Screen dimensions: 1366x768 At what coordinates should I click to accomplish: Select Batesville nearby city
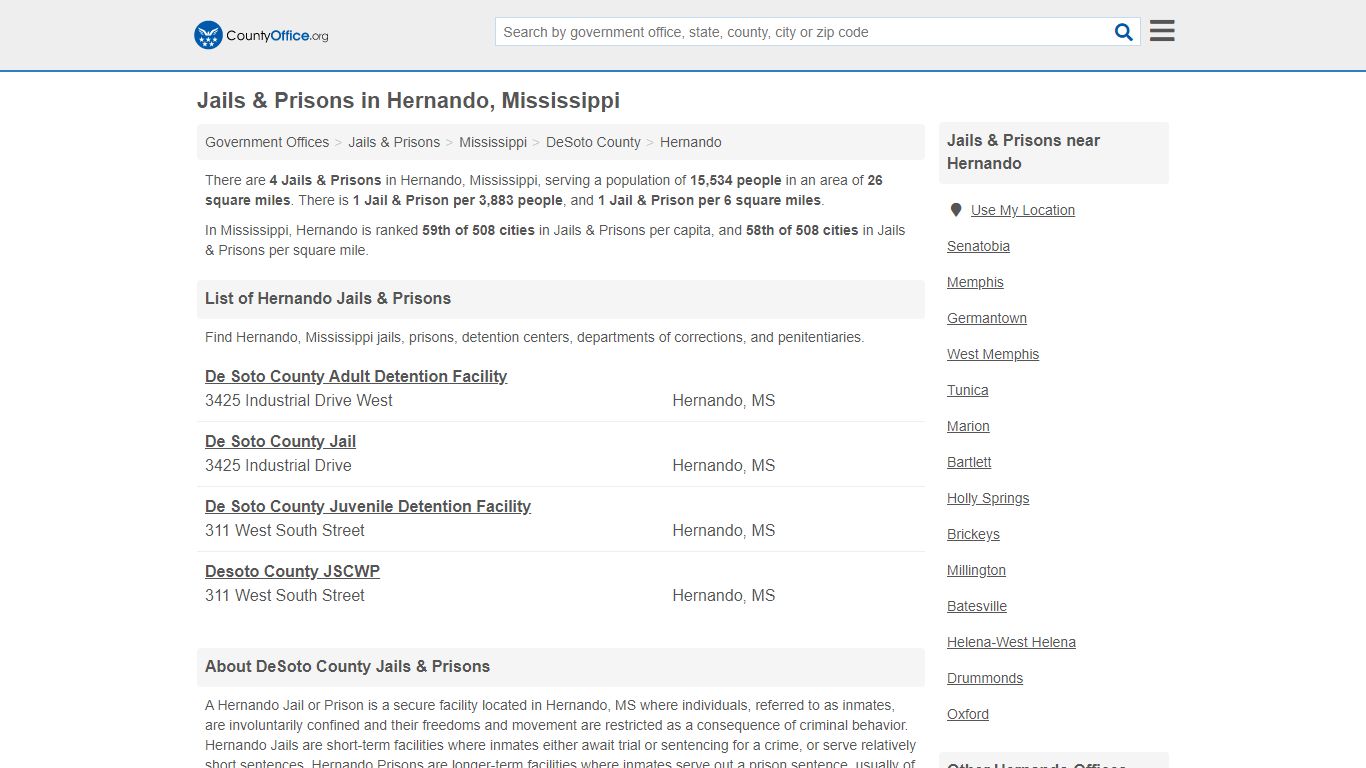point(977,606)
